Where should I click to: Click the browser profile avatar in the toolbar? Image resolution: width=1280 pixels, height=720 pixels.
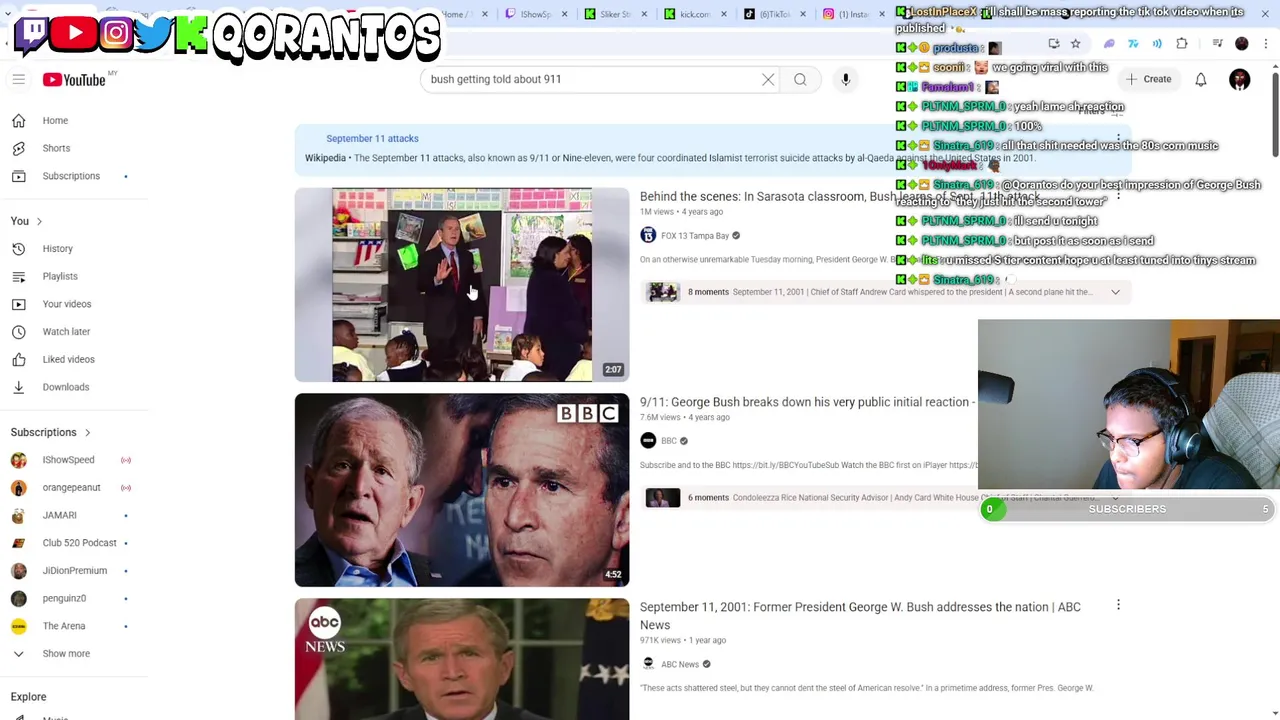[x=1242, y=44]
